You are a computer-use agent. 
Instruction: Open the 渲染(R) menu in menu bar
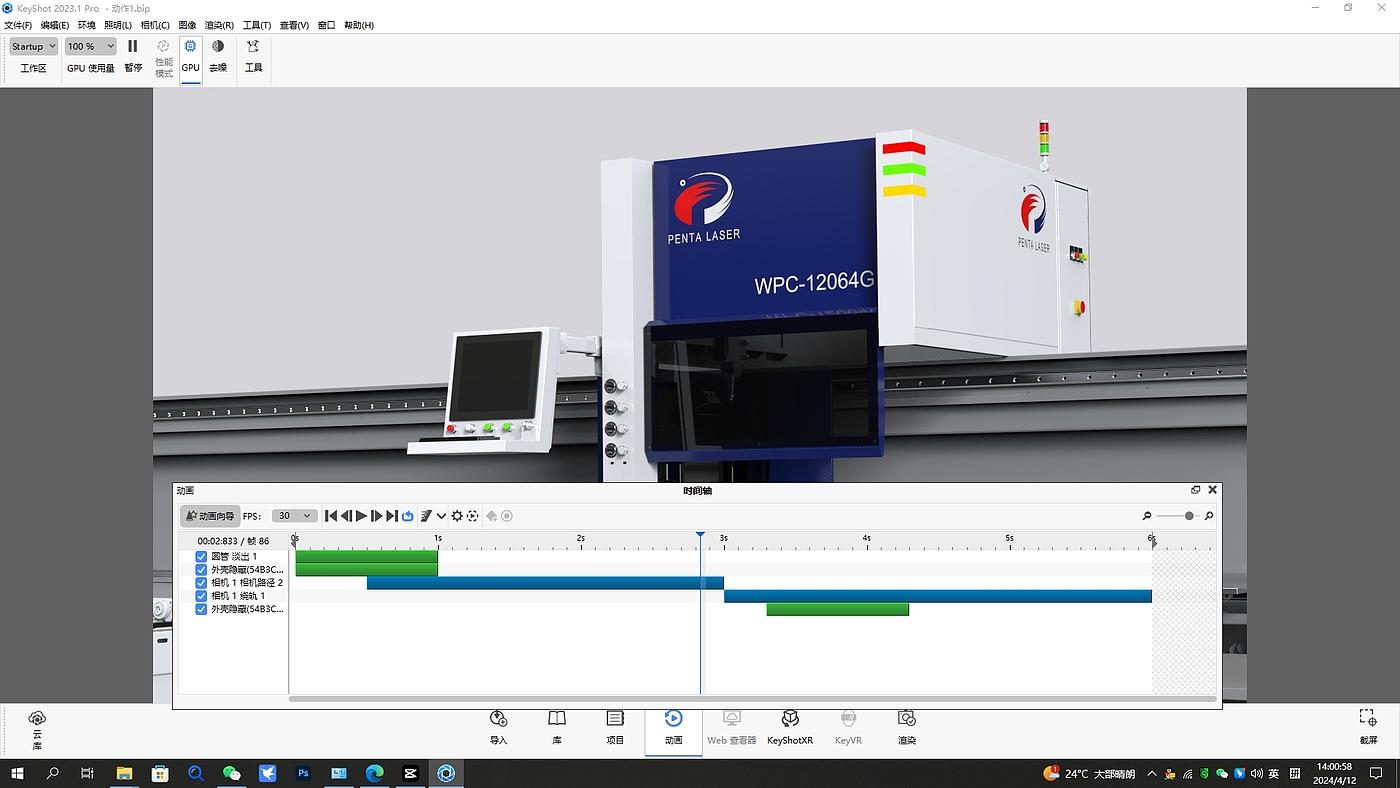coord(219,25)
